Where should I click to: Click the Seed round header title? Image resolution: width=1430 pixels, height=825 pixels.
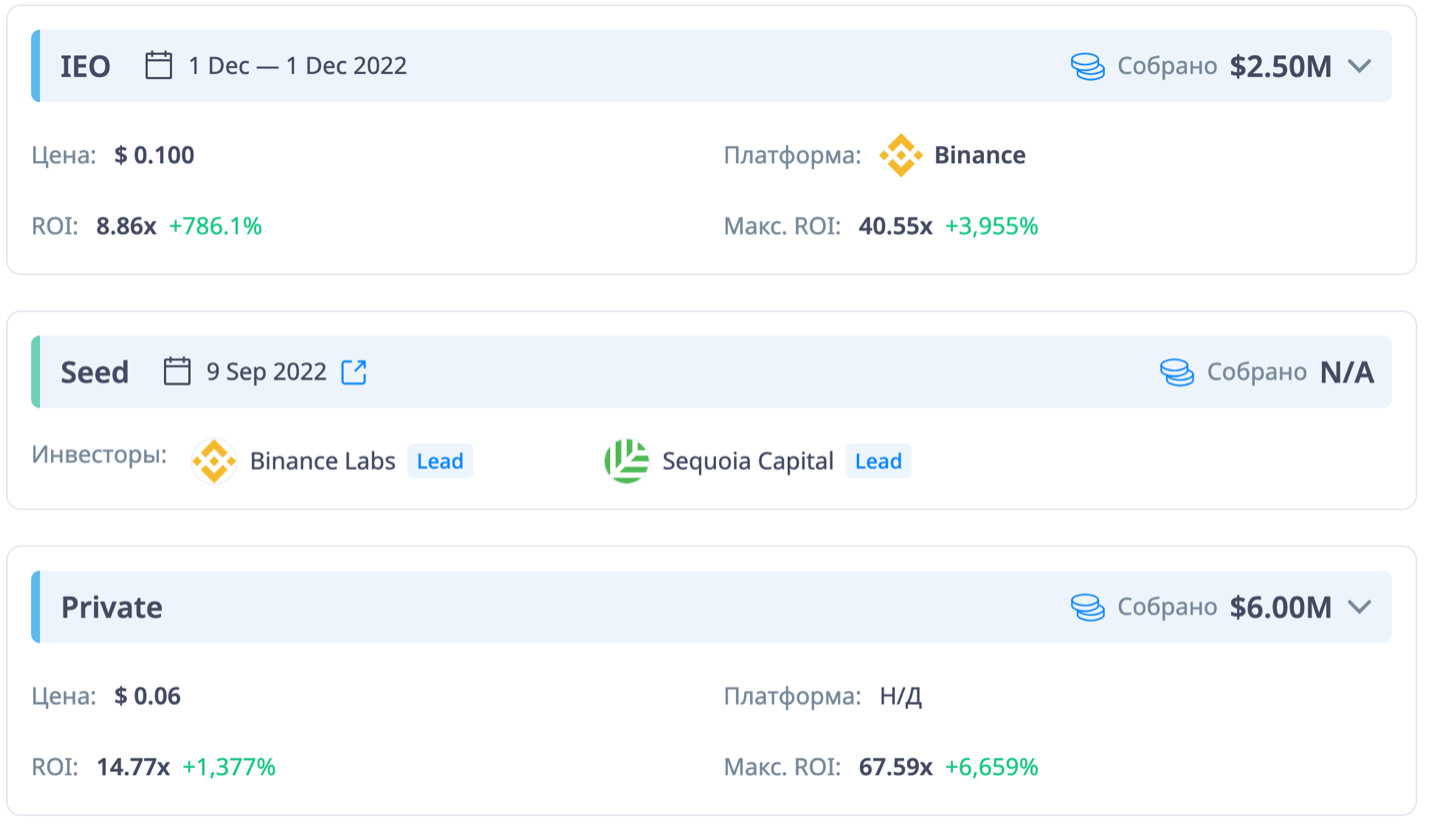[x=95, y=372]
